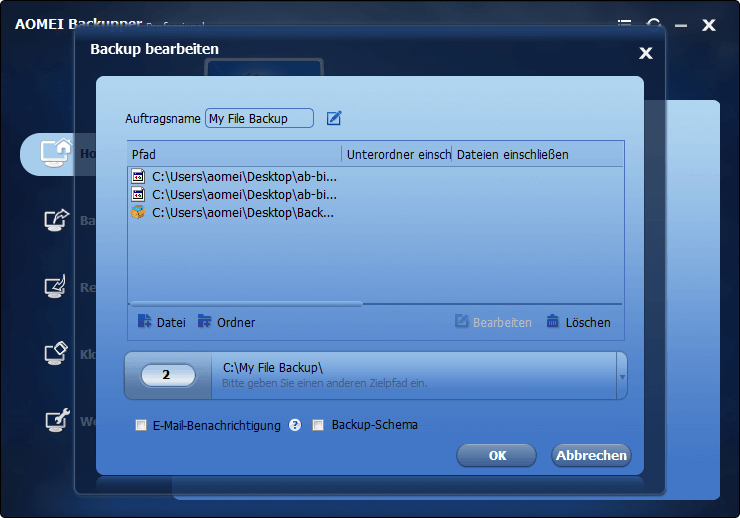
Task: Minimize the AOMEI Backupper window
Action: coord(681,25)
